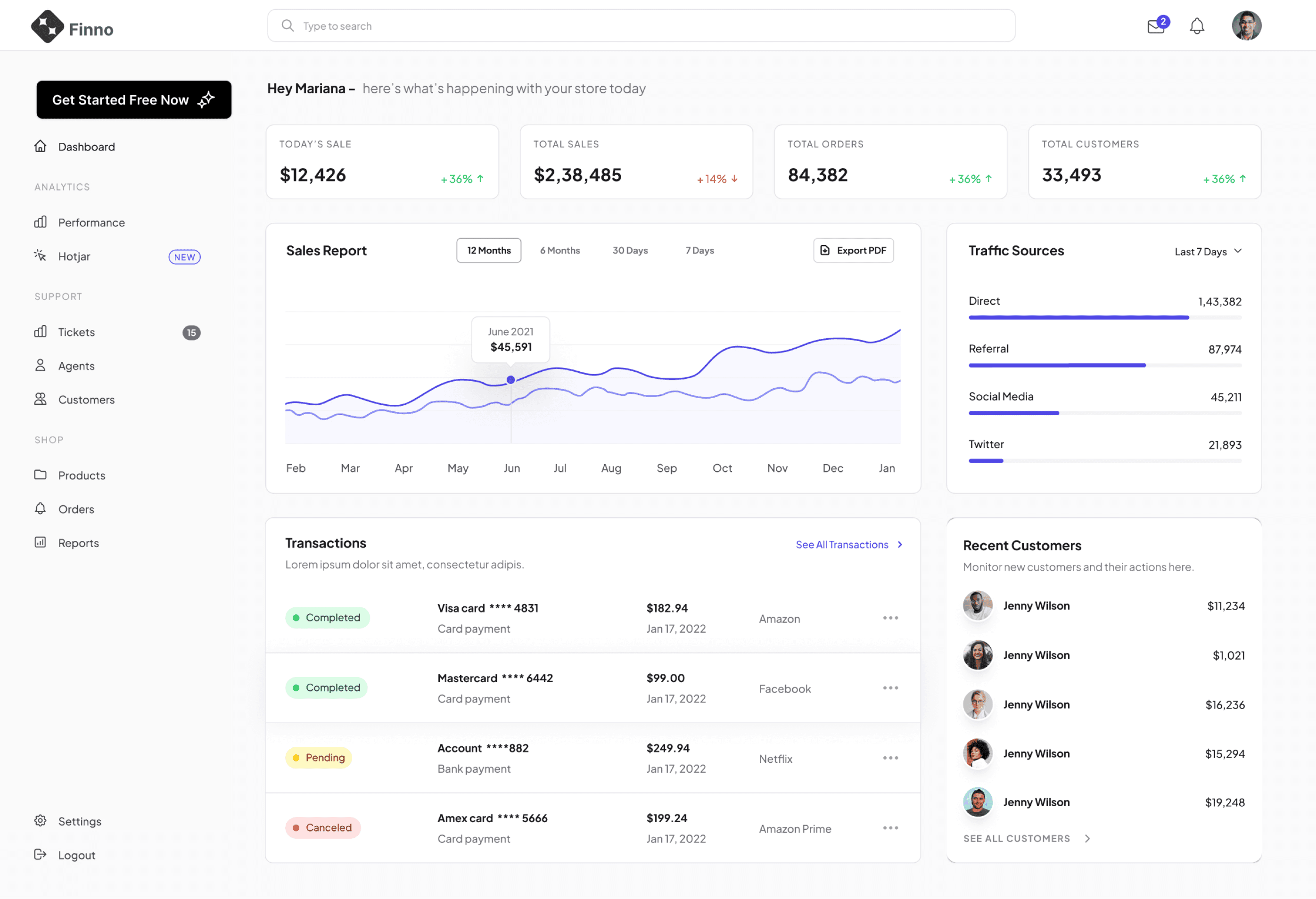Select the 7 Days tab
This screenshot has height=899, width=1316.
pyautogui.click(x=700, y=250)
